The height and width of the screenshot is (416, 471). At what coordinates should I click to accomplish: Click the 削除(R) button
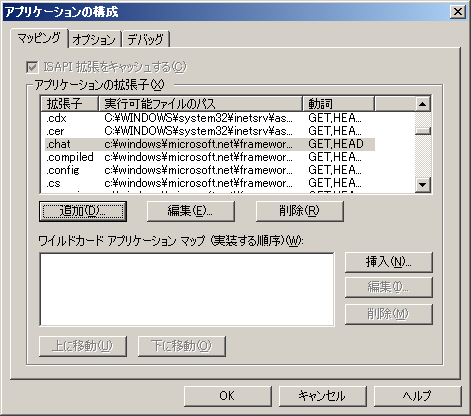click(300, 211)
